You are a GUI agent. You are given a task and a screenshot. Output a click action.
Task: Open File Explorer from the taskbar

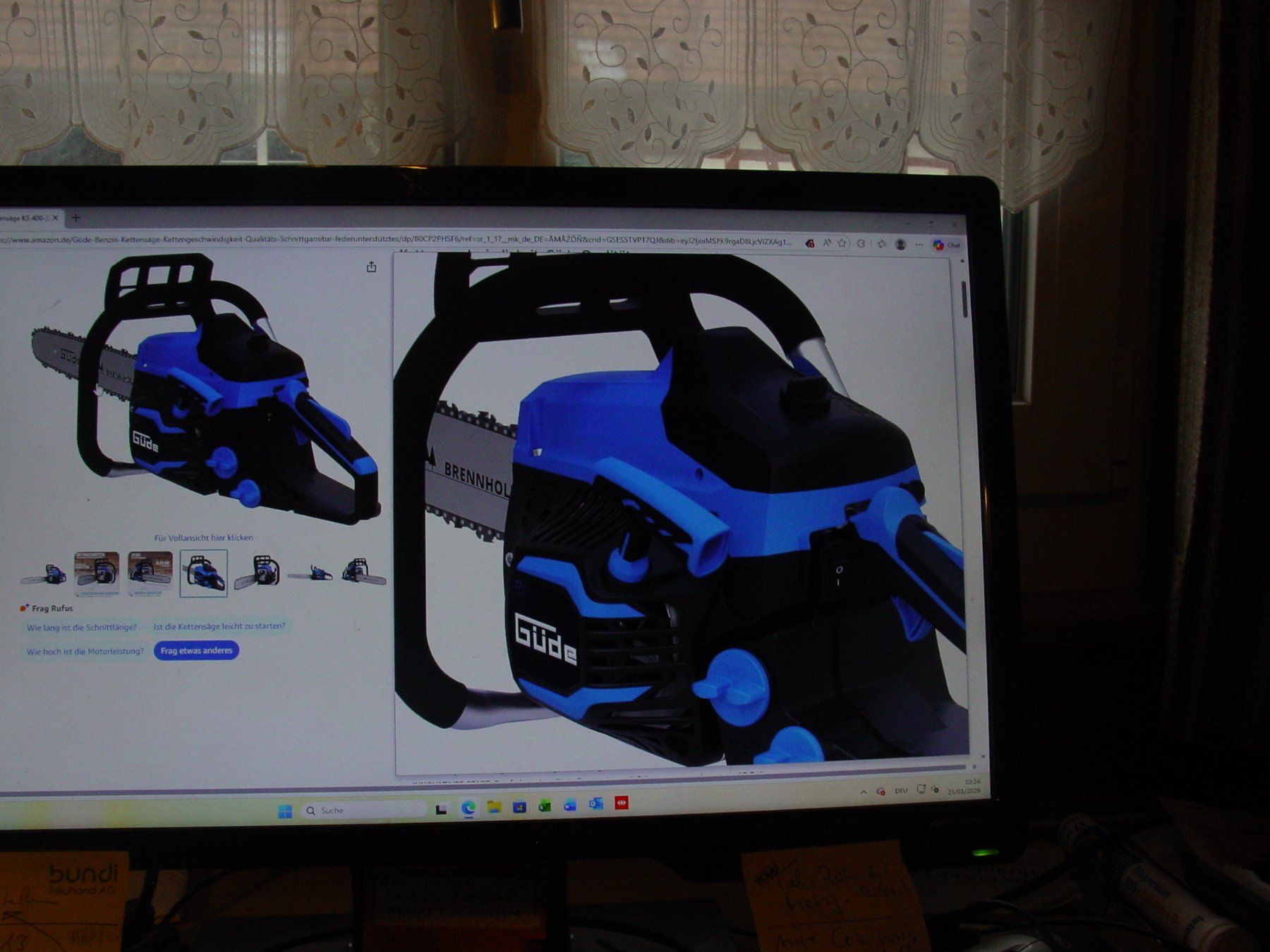[x=494, y=807]
